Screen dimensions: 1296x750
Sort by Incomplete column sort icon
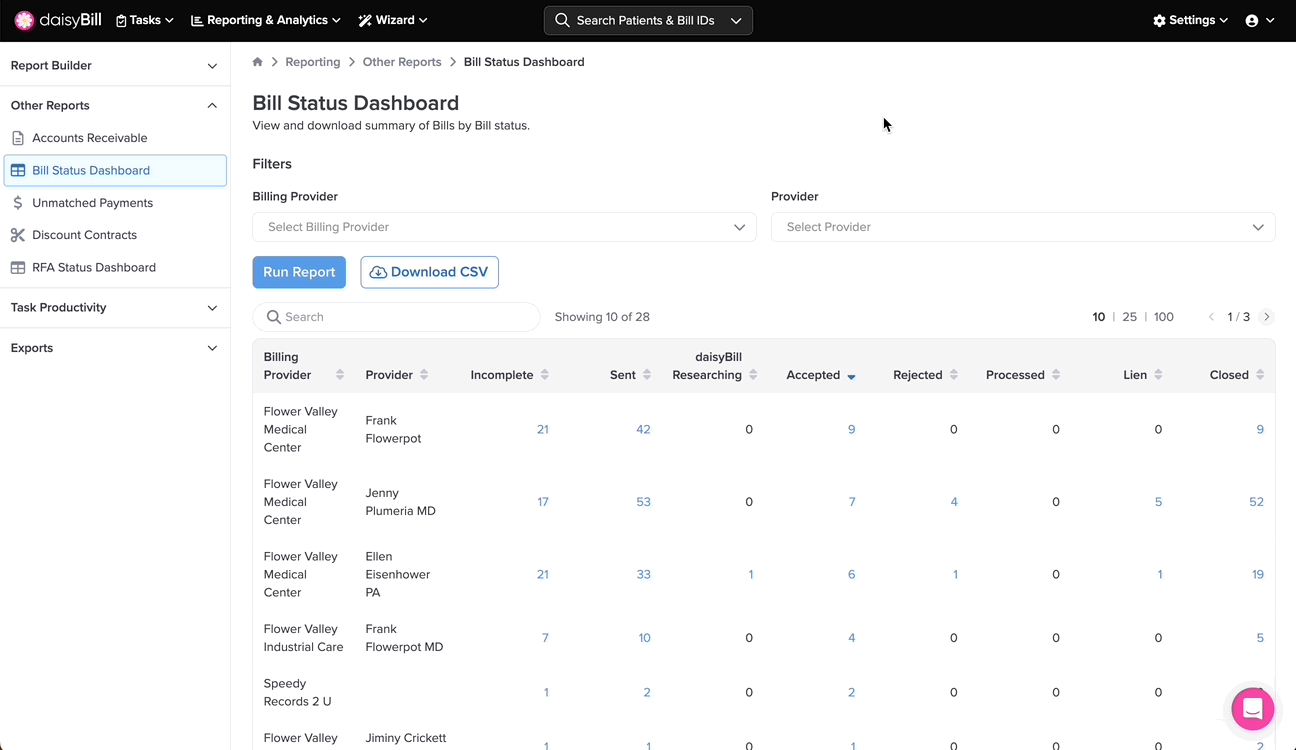point(545,375)
